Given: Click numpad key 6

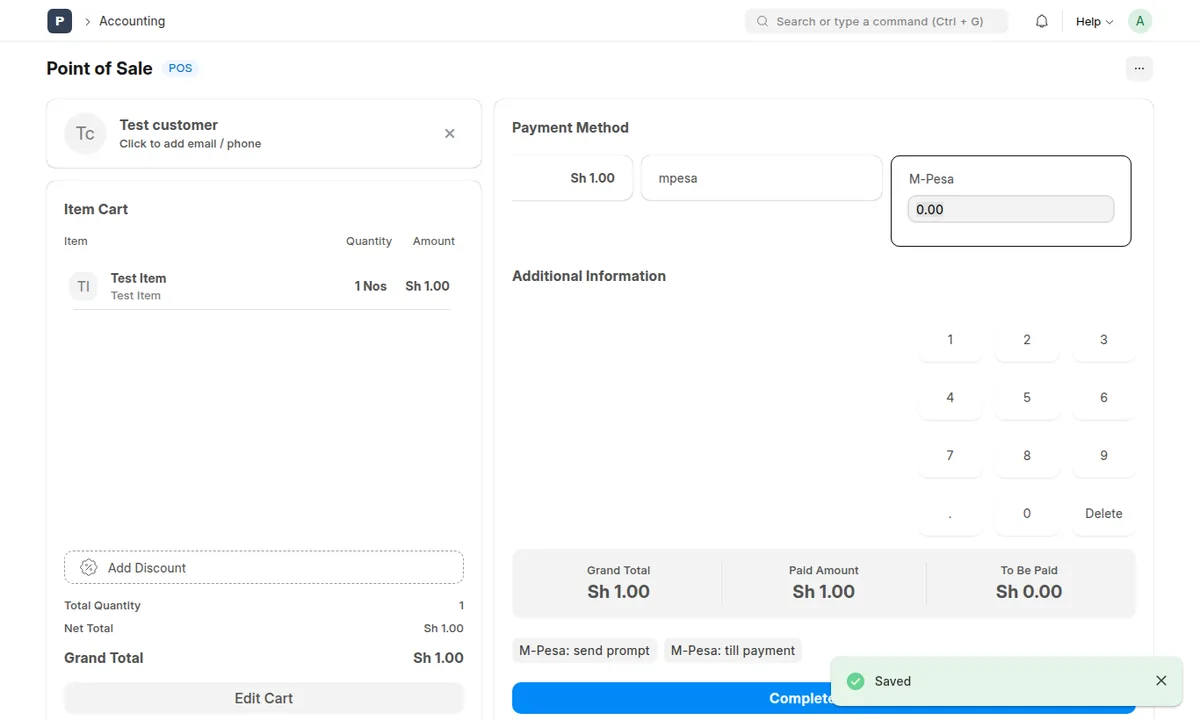Looking at the screenshot, I should point(1104,398).
